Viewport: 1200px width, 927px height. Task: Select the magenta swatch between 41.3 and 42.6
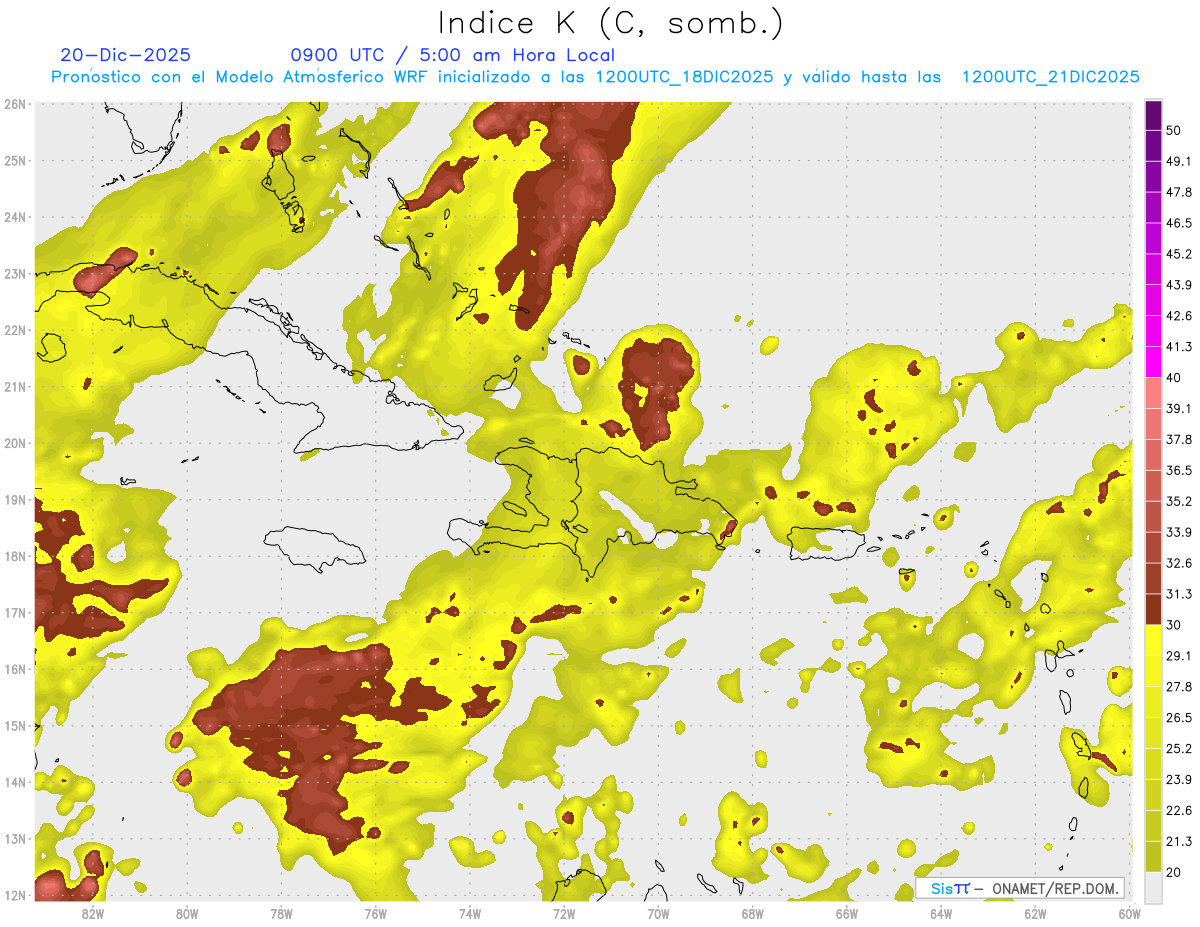click(1153, 331)
